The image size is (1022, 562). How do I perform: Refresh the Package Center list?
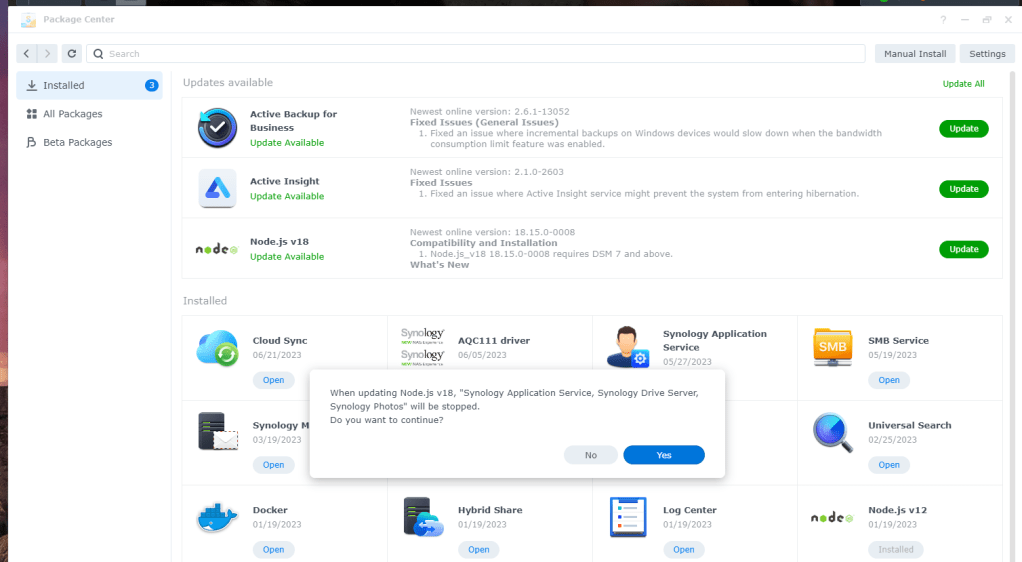[72, 53]
